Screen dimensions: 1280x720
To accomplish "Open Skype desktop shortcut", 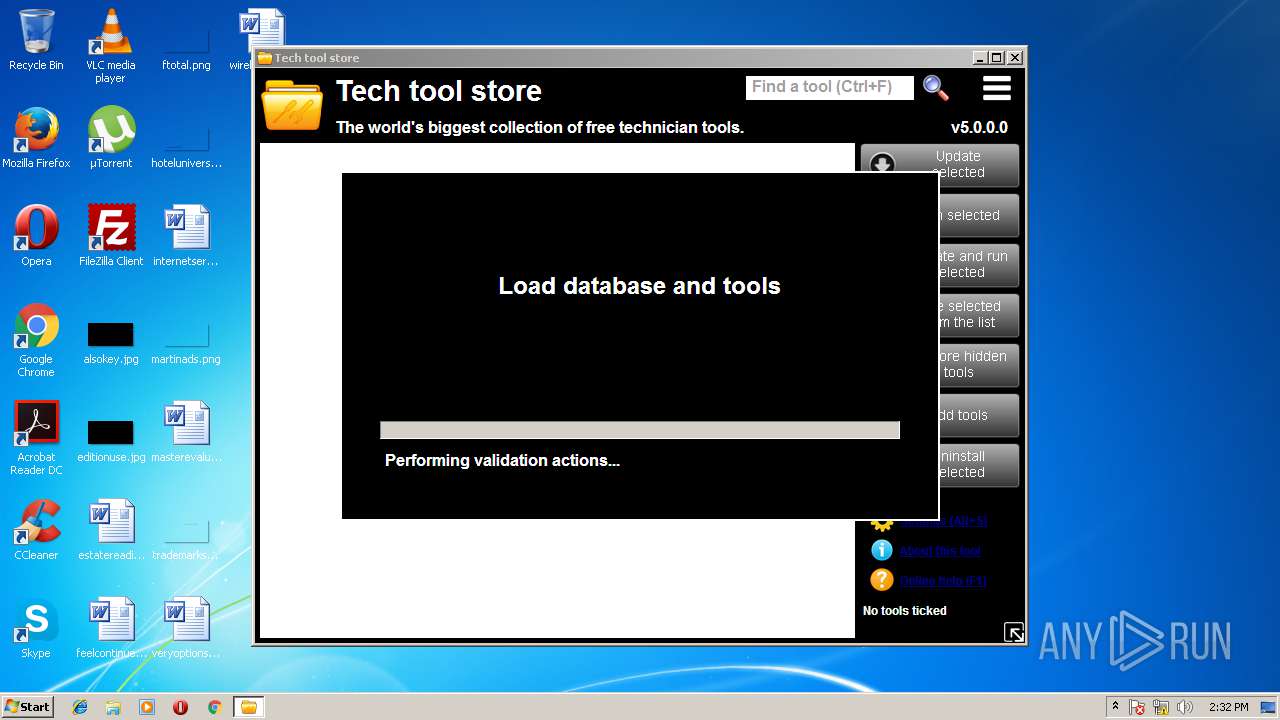I will pyautogui.click(x=36, y=628).
